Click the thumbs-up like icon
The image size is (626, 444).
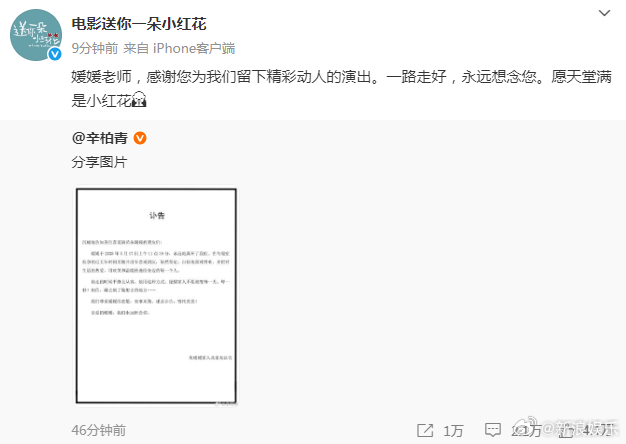[x=566, y=430]
